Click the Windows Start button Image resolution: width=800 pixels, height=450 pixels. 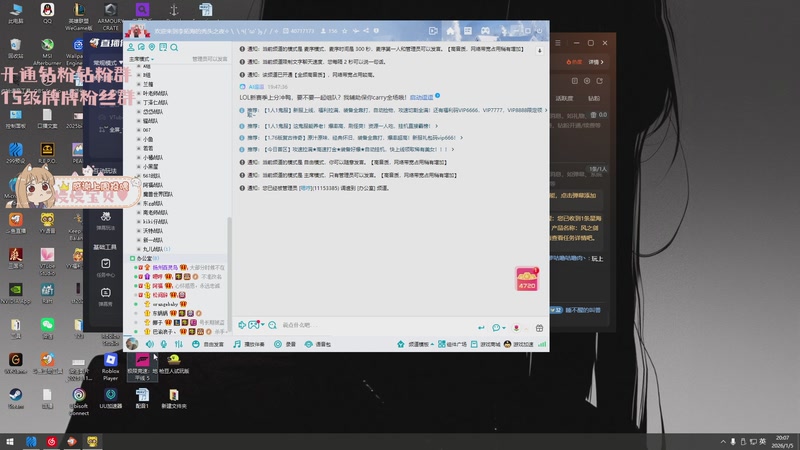click(10, 441)
